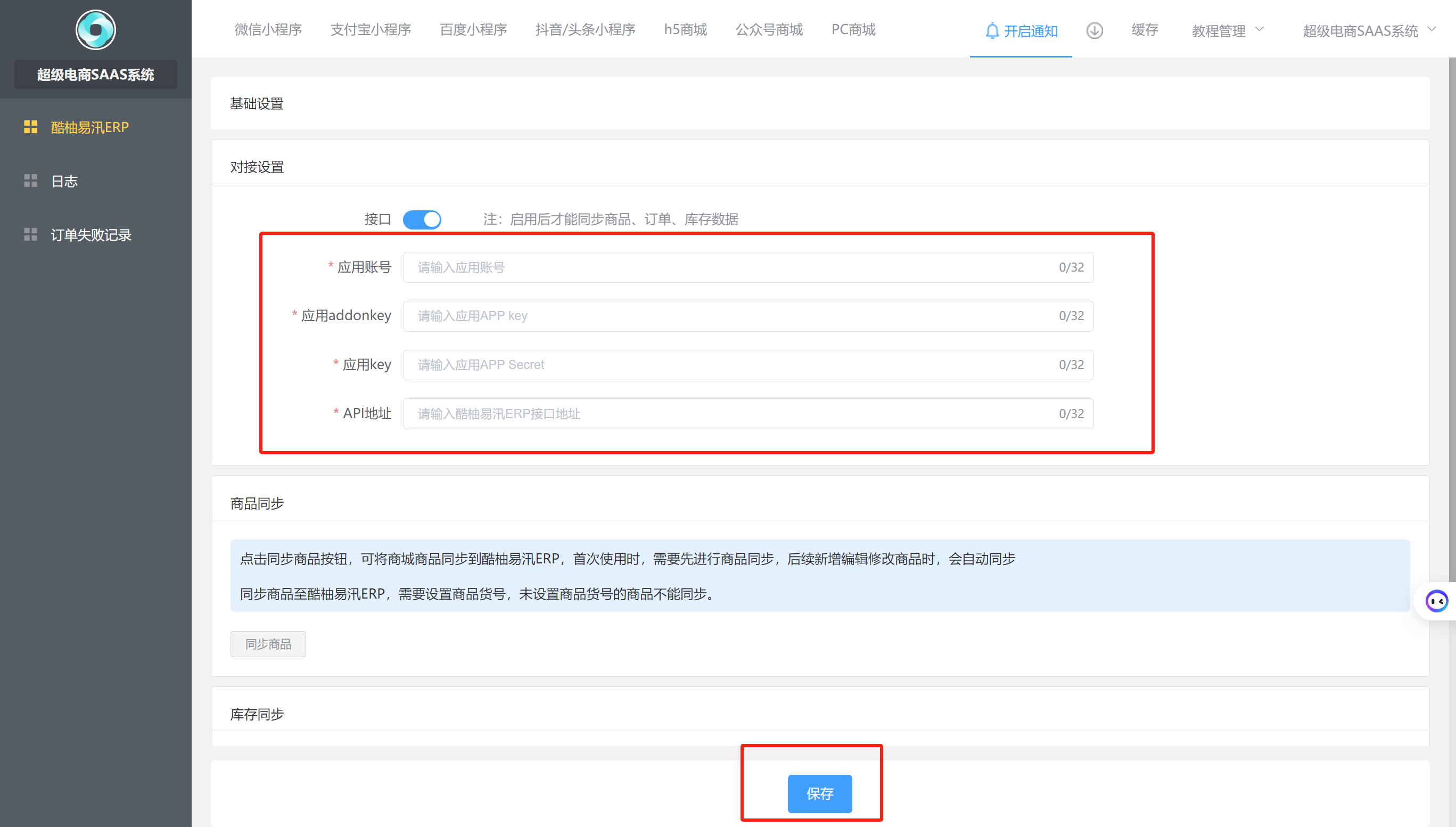Switch to 微信小程序 tab

(x=268, y=29)
